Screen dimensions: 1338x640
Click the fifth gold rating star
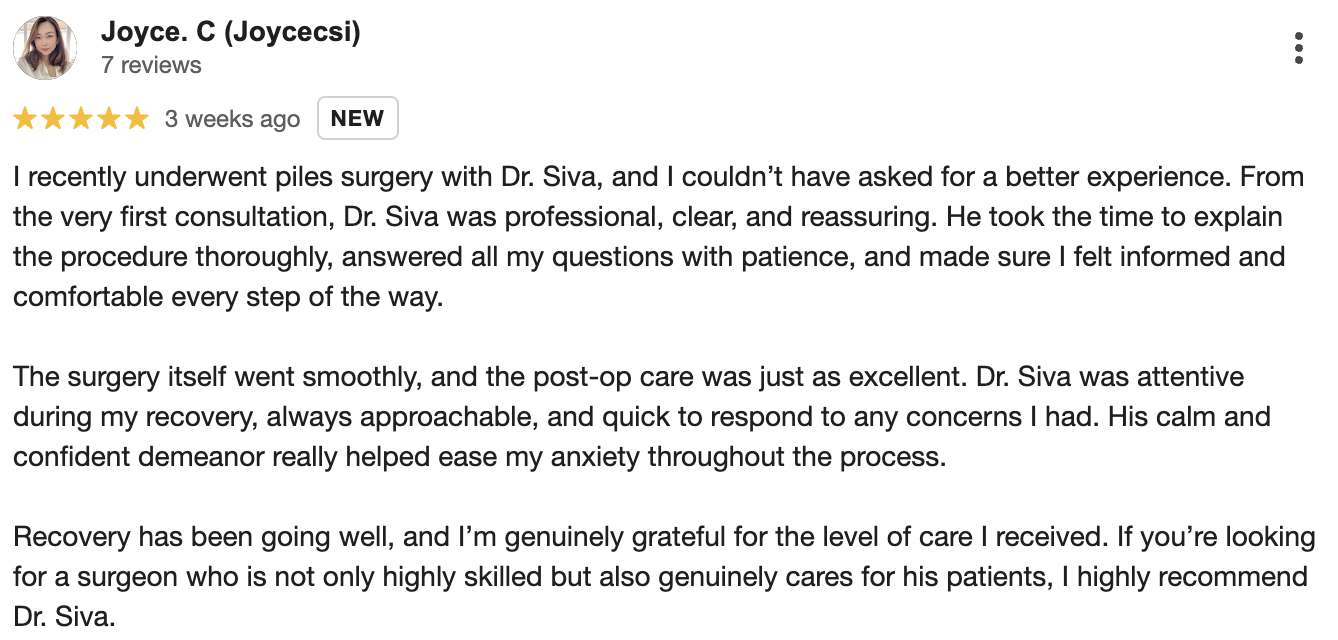[x=137, y=119]
